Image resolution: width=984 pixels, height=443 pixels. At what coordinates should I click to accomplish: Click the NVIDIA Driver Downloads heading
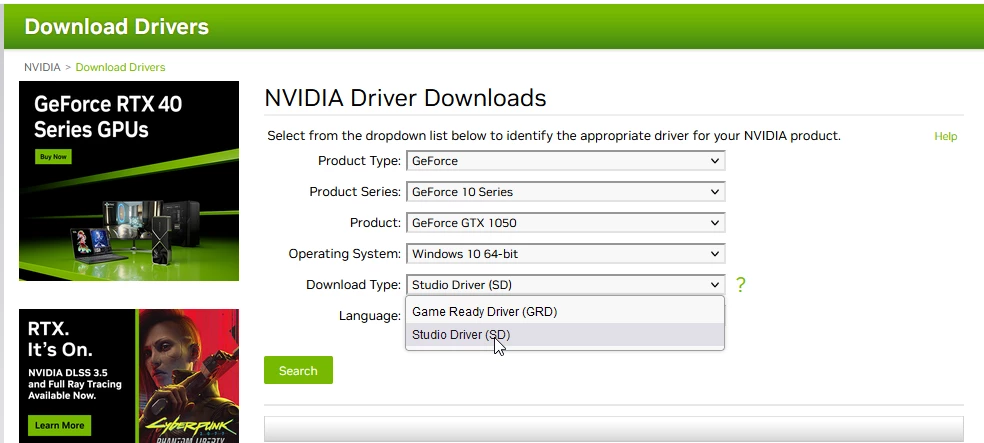pos(405,98)
